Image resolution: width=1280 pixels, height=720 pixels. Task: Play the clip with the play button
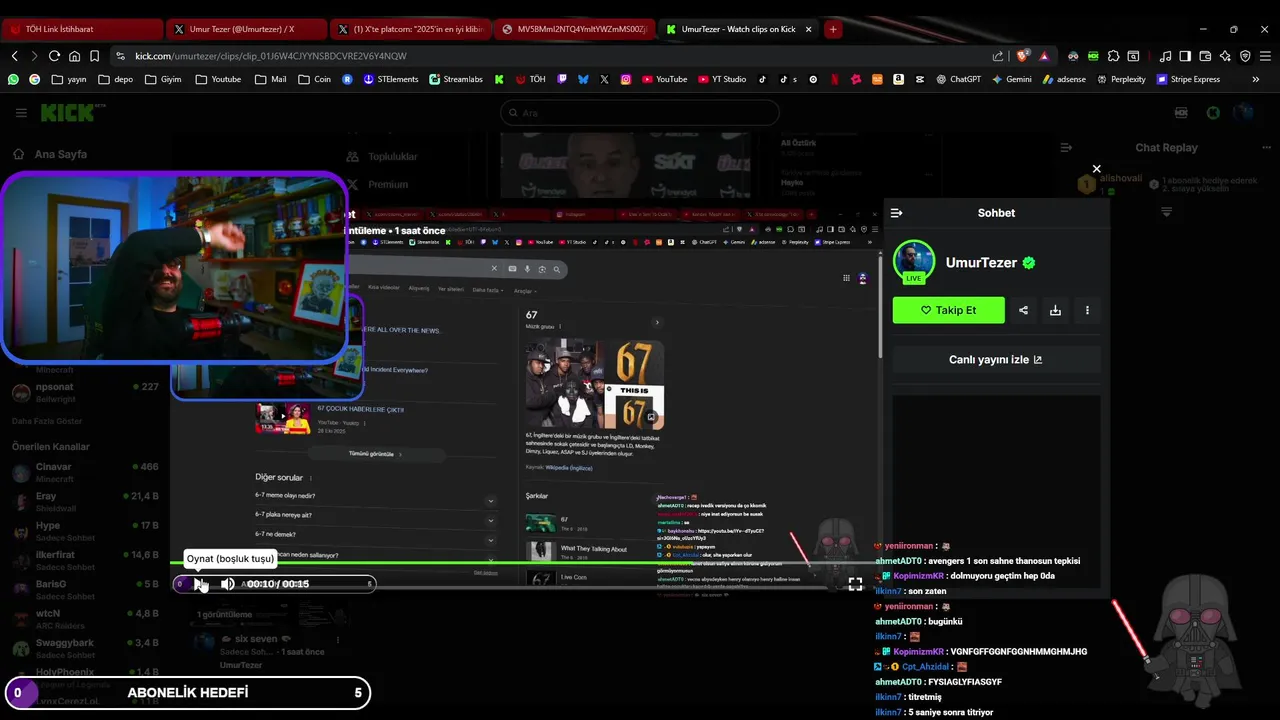click(x=198, y=584)
